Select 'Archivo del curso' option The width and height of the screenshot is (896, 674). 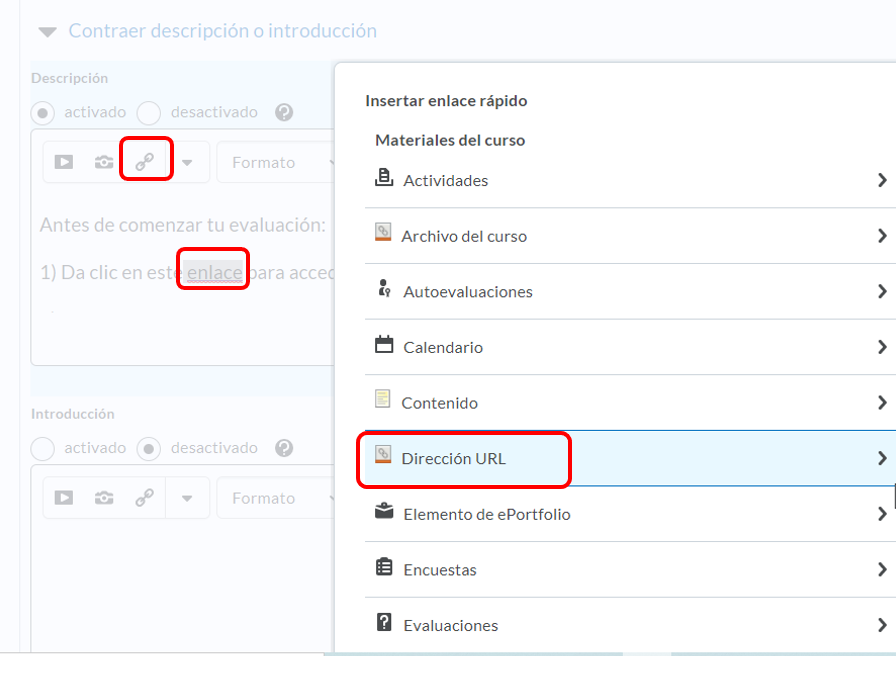(464, 237)
